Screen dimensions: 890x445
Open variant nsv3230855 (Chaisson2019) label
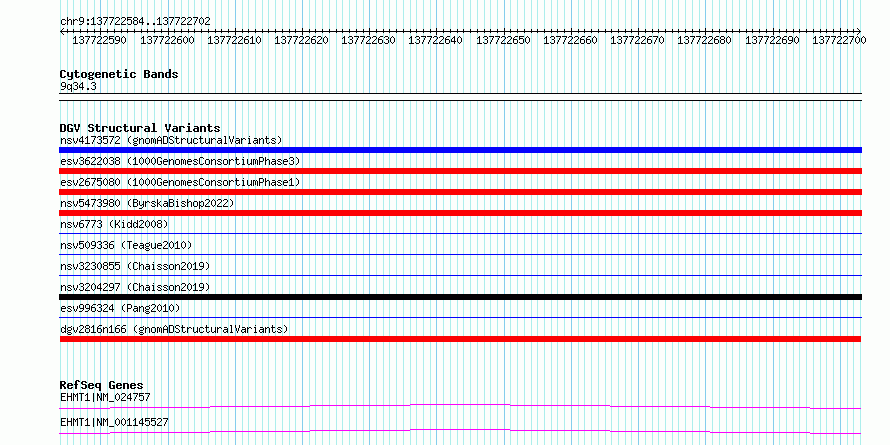click(135, 266)
